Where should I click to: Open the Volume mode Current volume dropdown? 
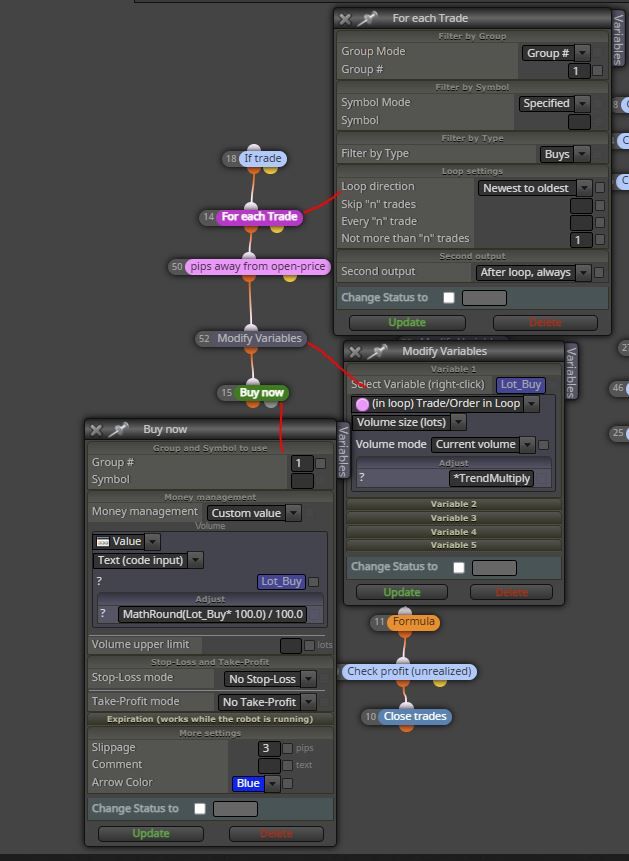pos(527,444)
